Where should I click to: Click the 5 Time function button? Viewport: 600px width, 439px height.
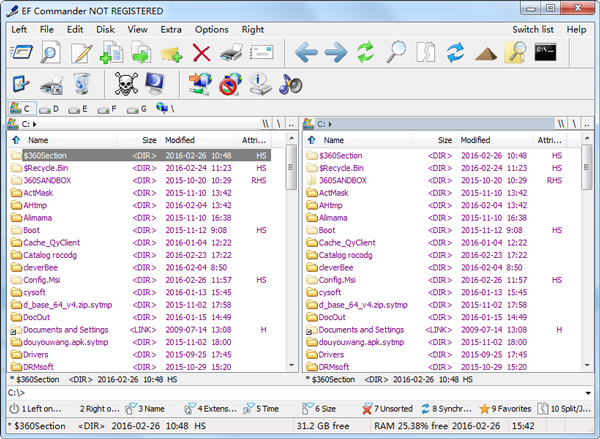click(x=261, y=409)
